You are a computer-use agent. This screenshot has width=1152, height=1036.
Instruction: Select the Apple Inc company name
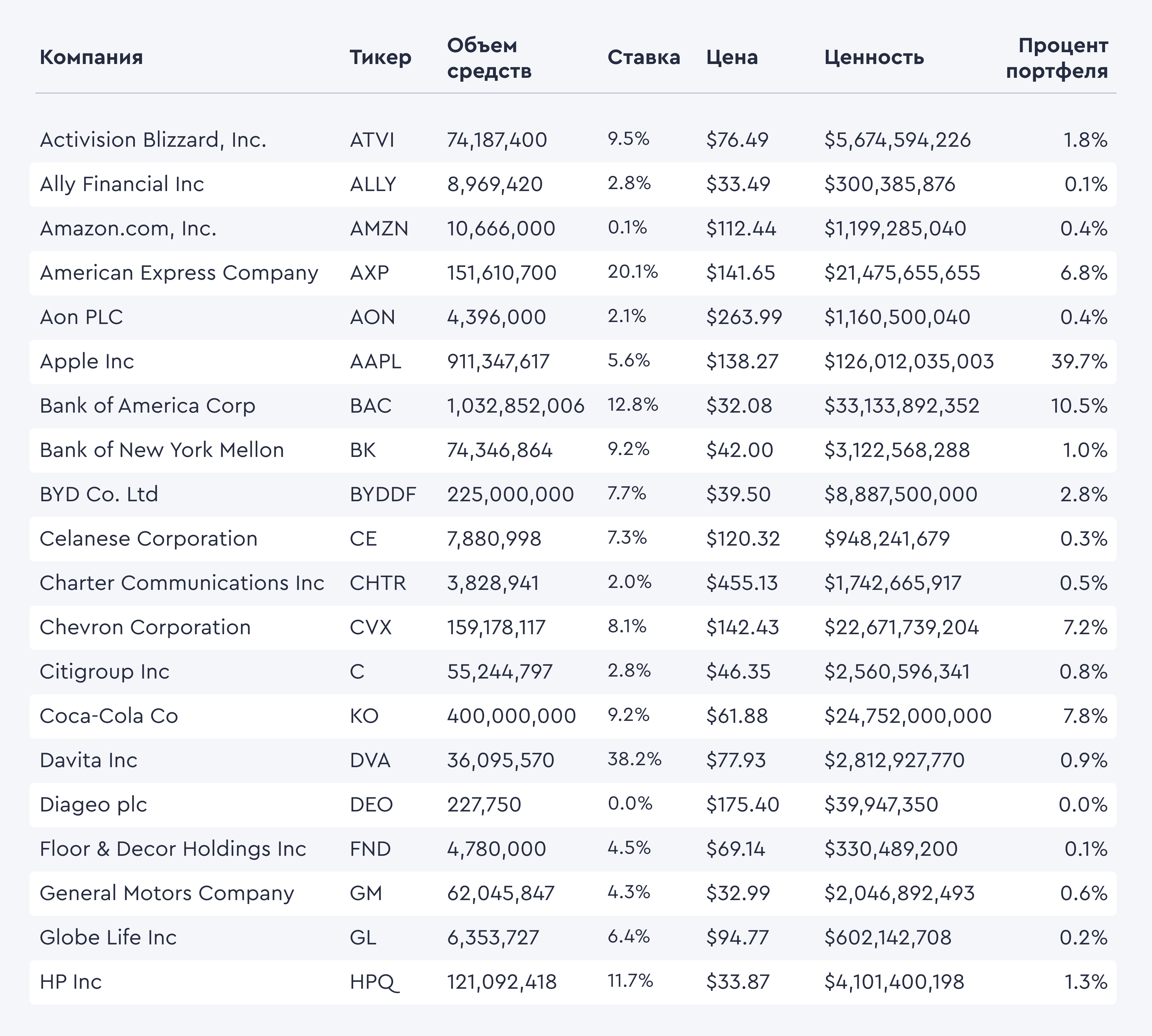(x=87, y=362)
